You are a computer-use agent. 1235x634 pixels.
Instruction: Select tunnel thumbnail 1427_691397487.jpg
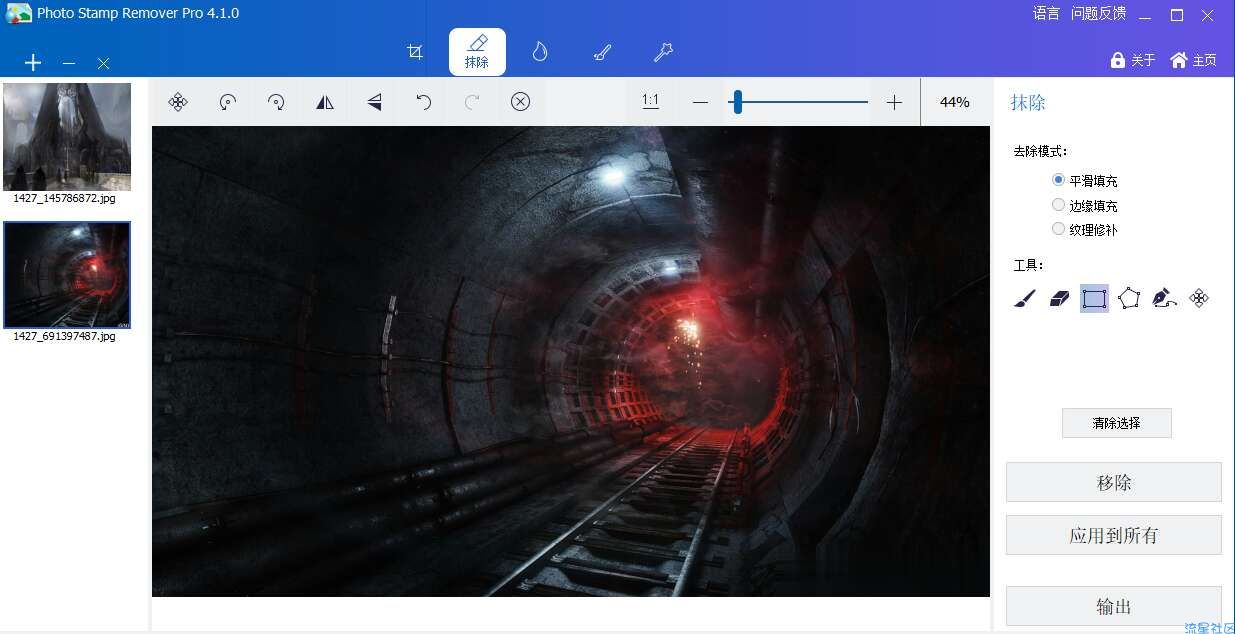(x=67, y=275)
